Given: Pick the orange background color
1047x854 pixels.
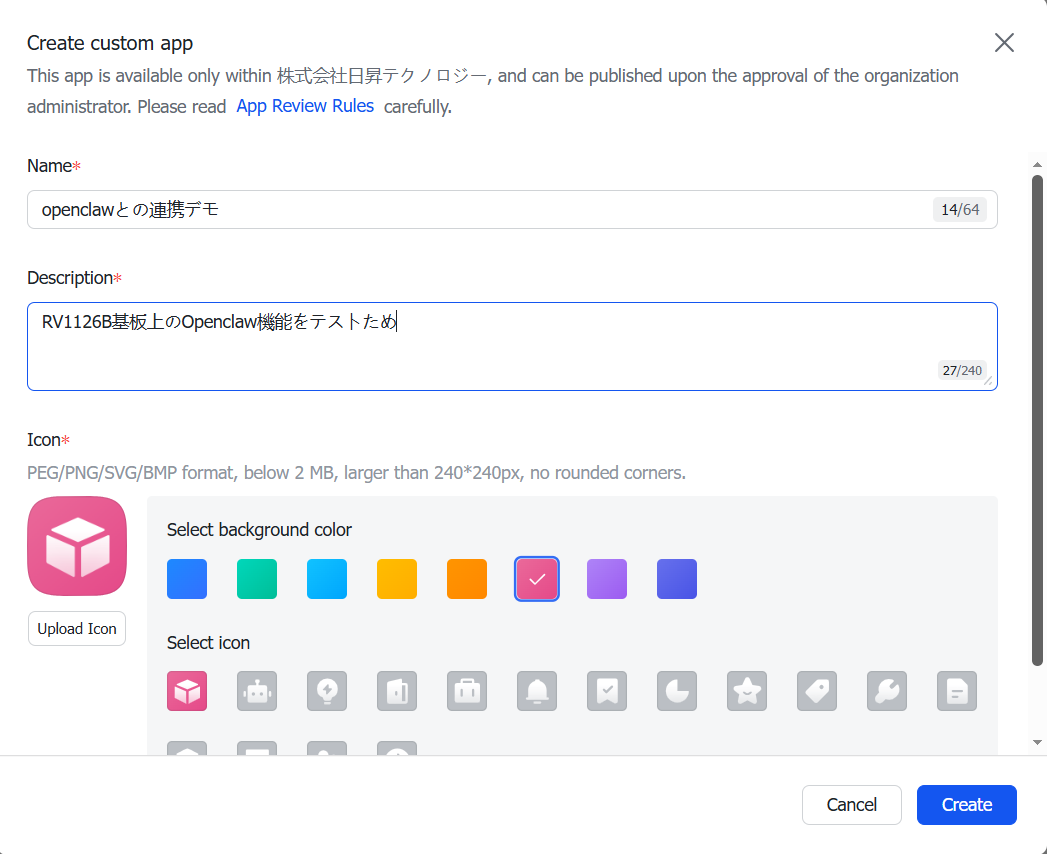Looking at the screenshot, I should click(467, 579).
